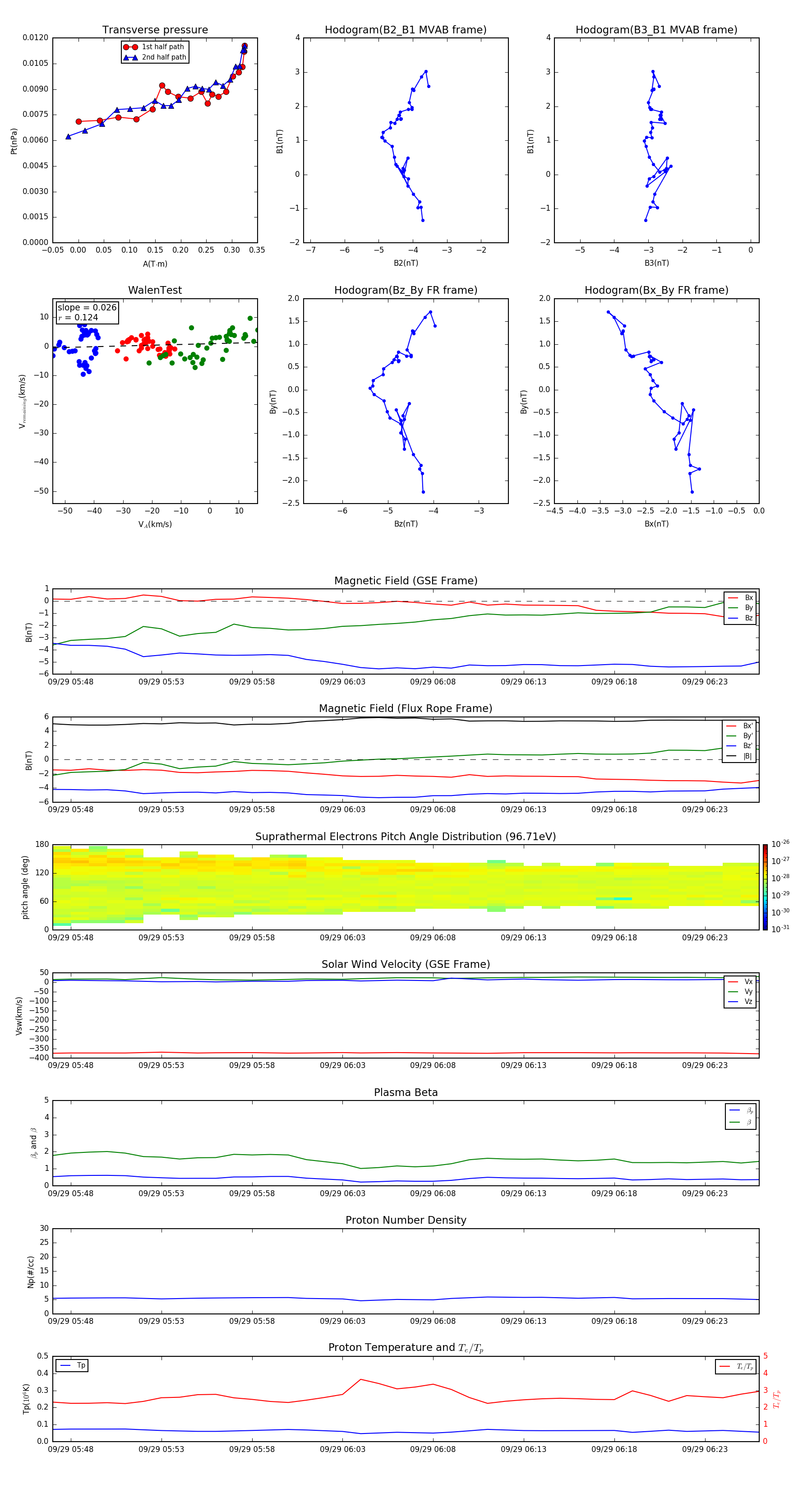
Task: Select the Bx' legend entry in Flux Rope plot
Action: click(x=739, y=726)
